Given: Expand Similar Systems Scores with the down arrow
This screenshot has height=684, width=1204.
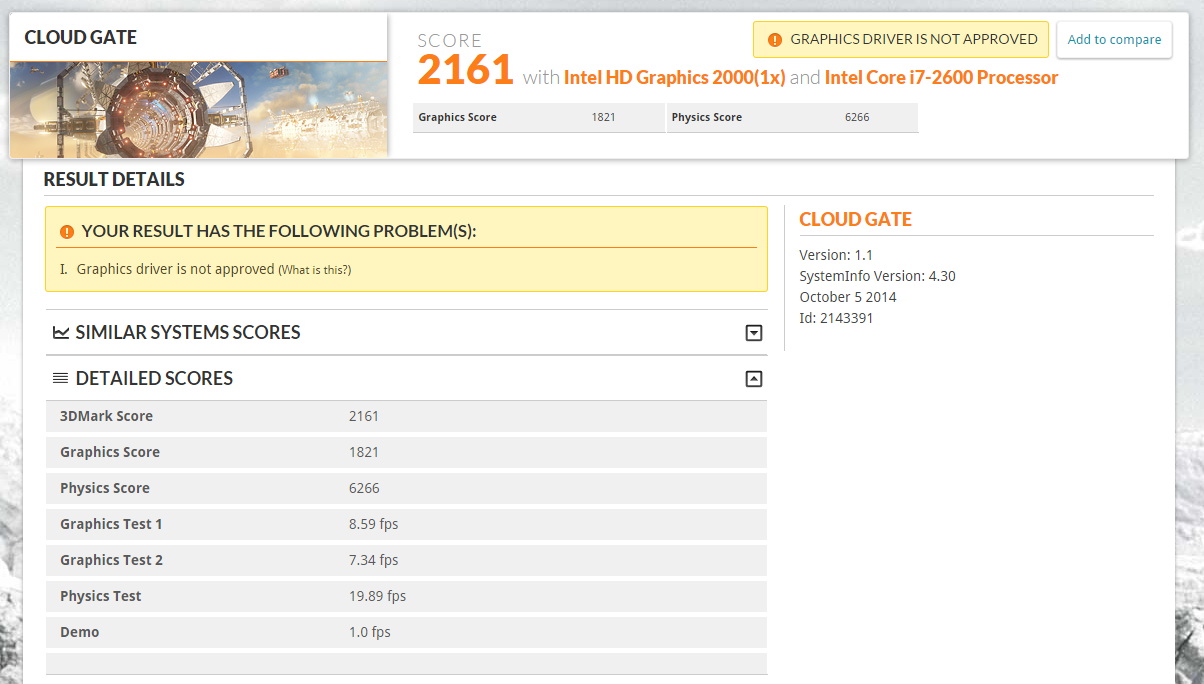Looking at the screenshot, I should pos(754,333).
